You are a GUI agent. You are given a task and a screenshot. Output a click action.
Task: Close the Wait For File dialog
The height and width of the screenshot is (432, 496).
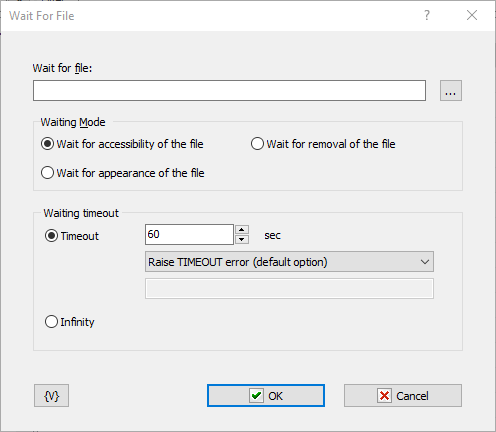tap(472, 15)
